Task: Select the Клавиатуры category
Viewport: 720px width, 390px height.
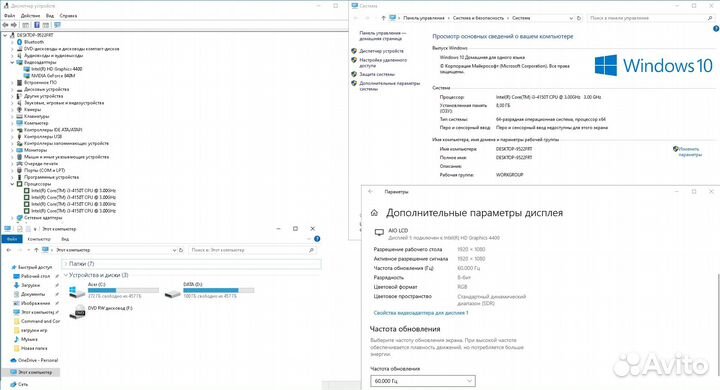Action: click(36, 116)
